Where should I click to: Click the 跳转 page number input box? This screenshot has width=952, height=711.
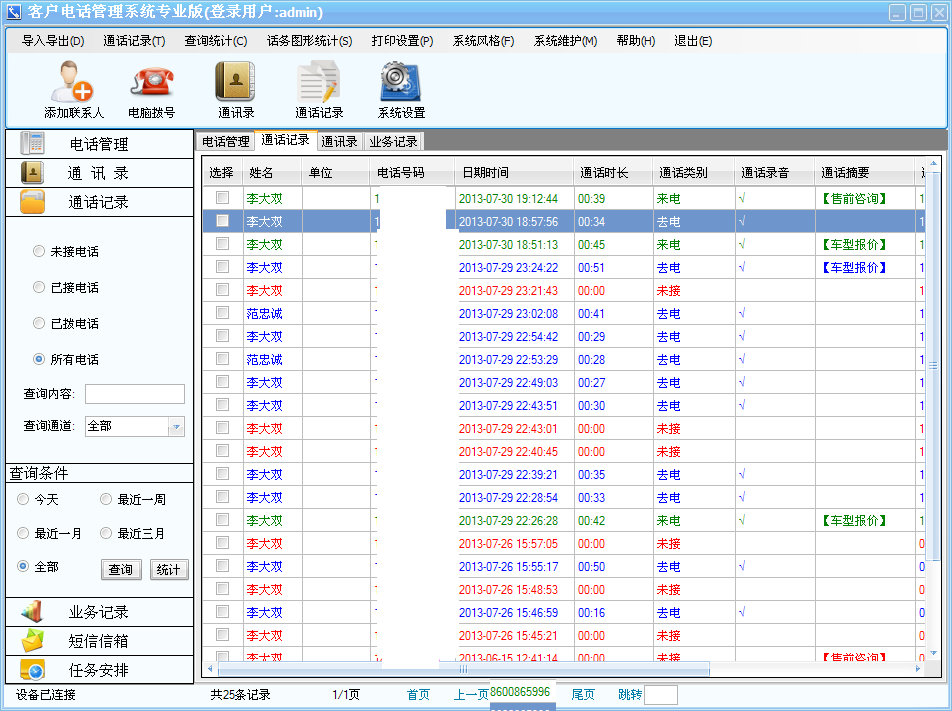tap(661, 695)
